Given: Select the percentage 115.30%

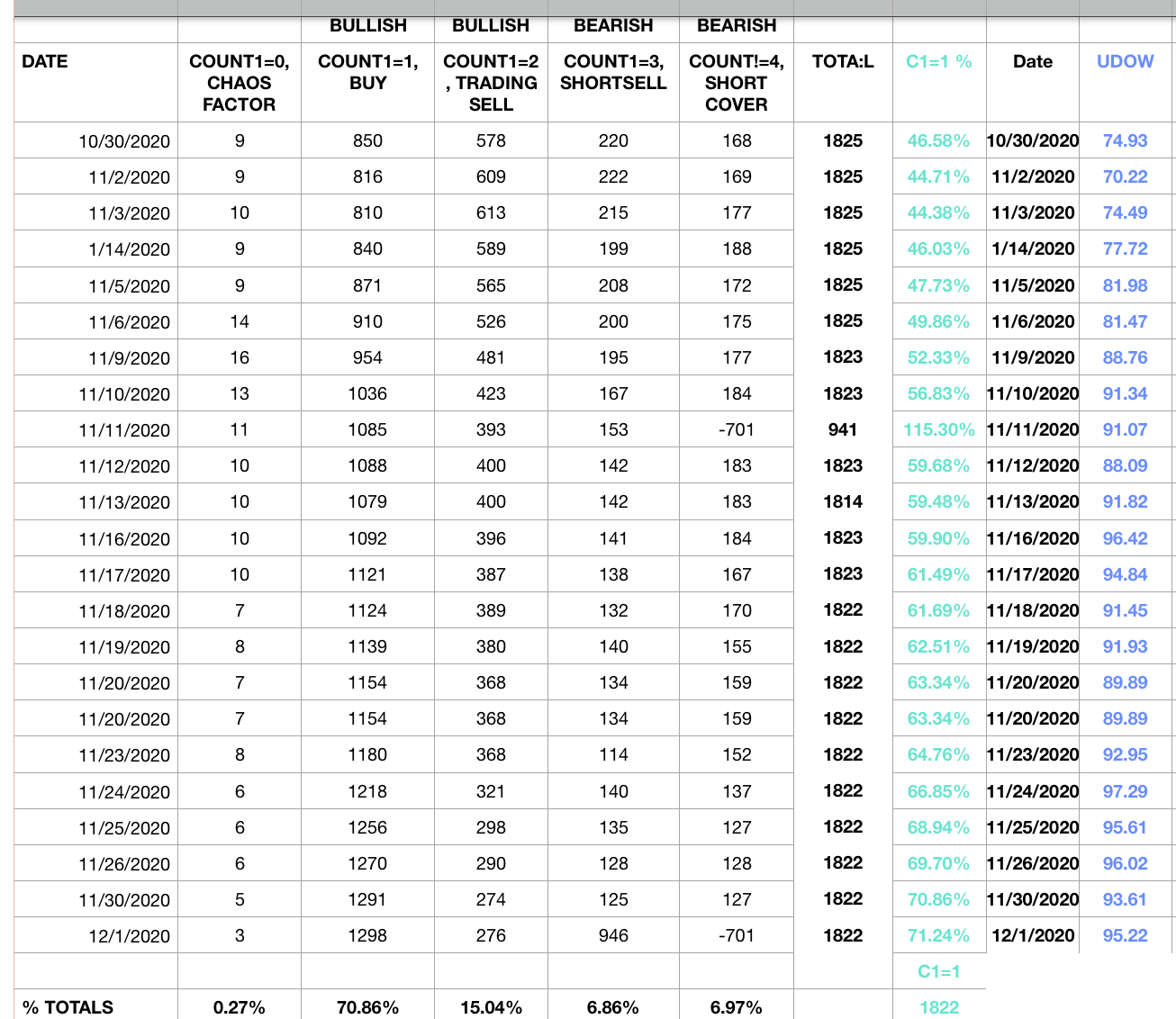Looking at the screenshot, I should [x=939, y=429].
